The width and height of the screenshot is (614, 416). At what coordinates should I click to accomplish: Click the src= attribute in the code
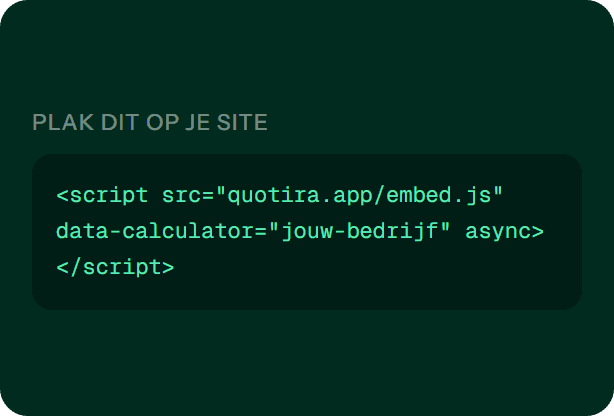tap(188, 195)
